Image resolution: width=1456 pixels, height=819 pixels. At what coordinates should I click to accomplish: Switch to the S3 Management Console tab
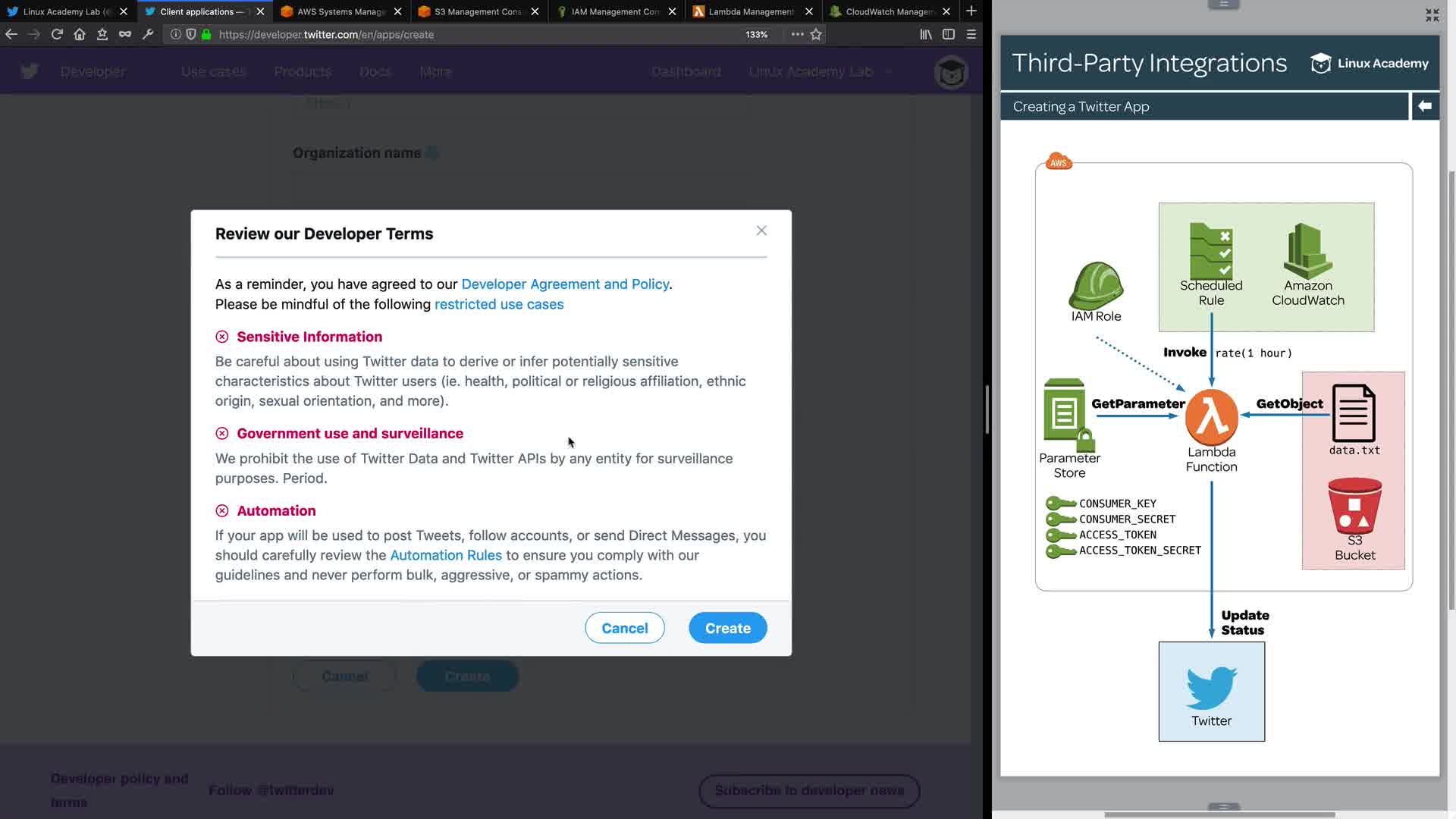478,11
